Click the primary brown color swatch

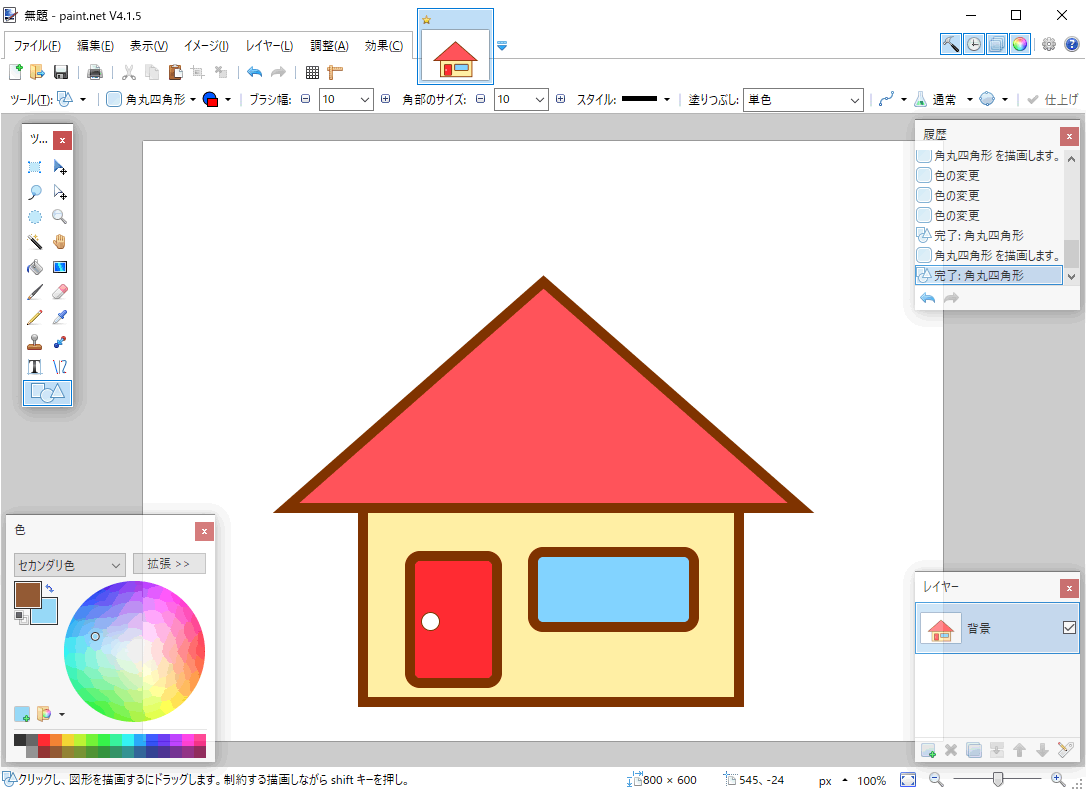tap(26, 593)
